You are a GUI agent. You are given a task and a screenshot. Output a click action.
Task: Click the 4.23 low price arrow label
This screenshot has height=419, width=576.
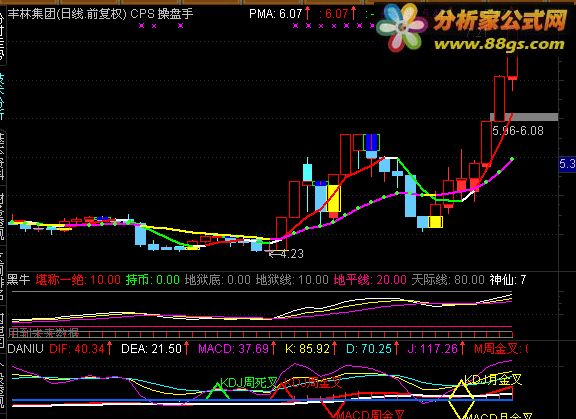[287, 253]
